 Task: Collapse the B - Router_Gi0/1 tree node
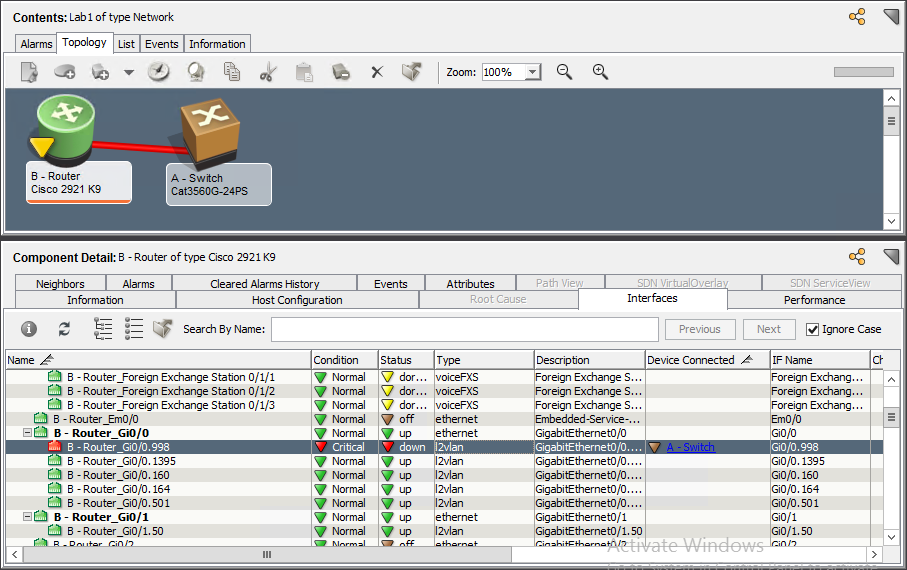click(x=27, y=517)
